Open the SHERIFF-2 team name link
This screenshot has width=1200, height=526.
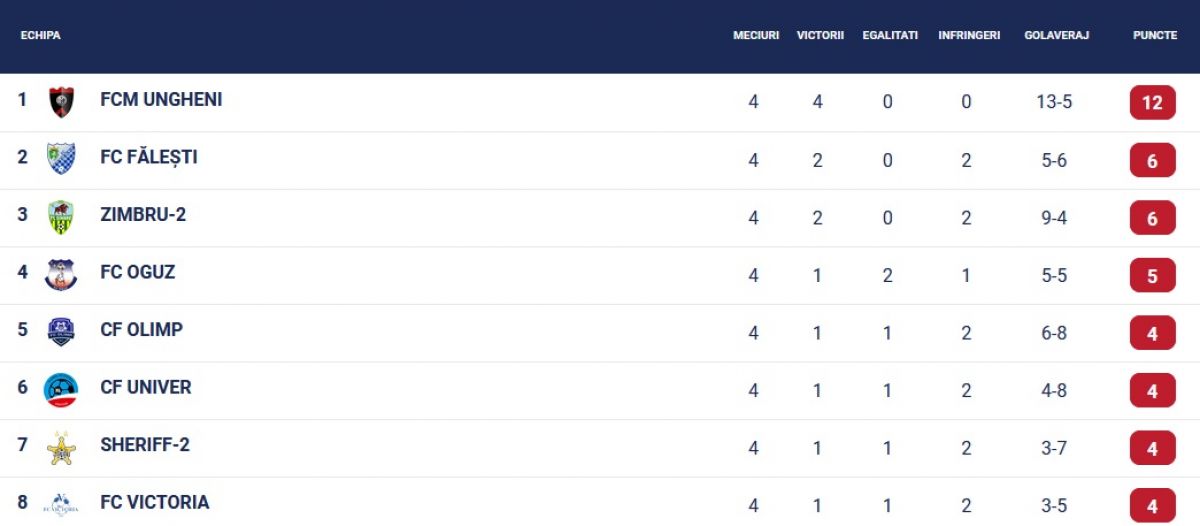(145, 445)
